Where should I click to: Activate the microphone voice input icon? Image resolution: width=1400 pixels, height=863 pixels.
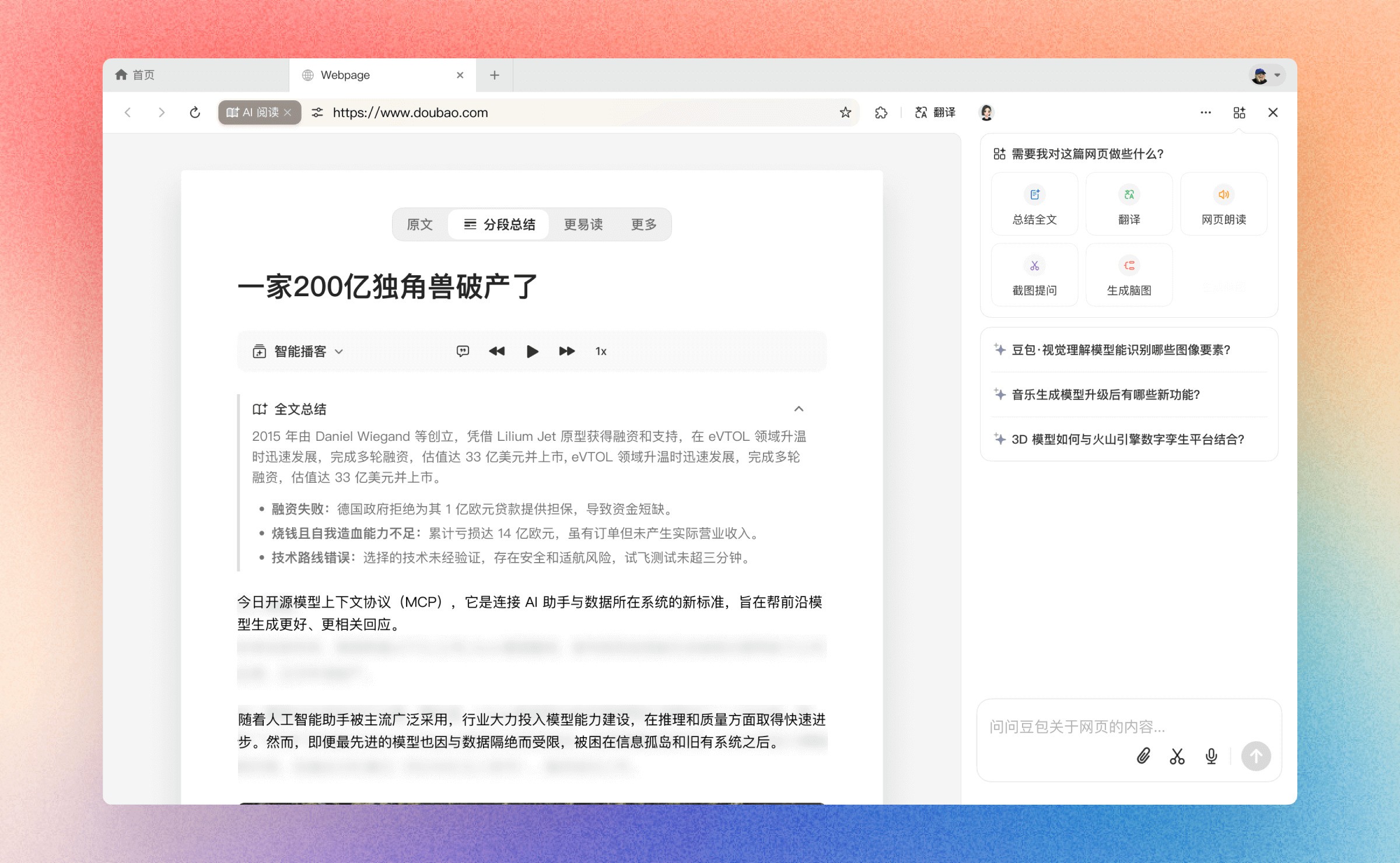click(x=1211, y=756)
